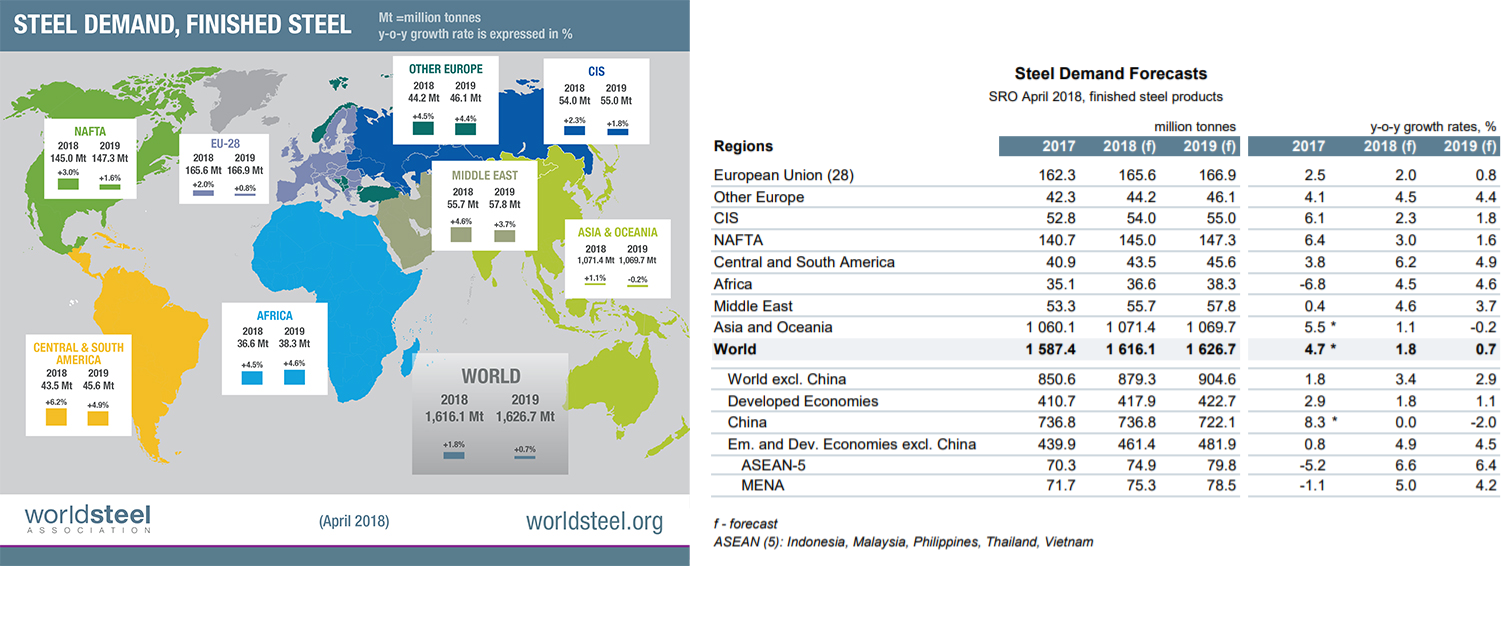Click the (April 2018) date text
1509x636 pixels.
(x=354, y=521)
